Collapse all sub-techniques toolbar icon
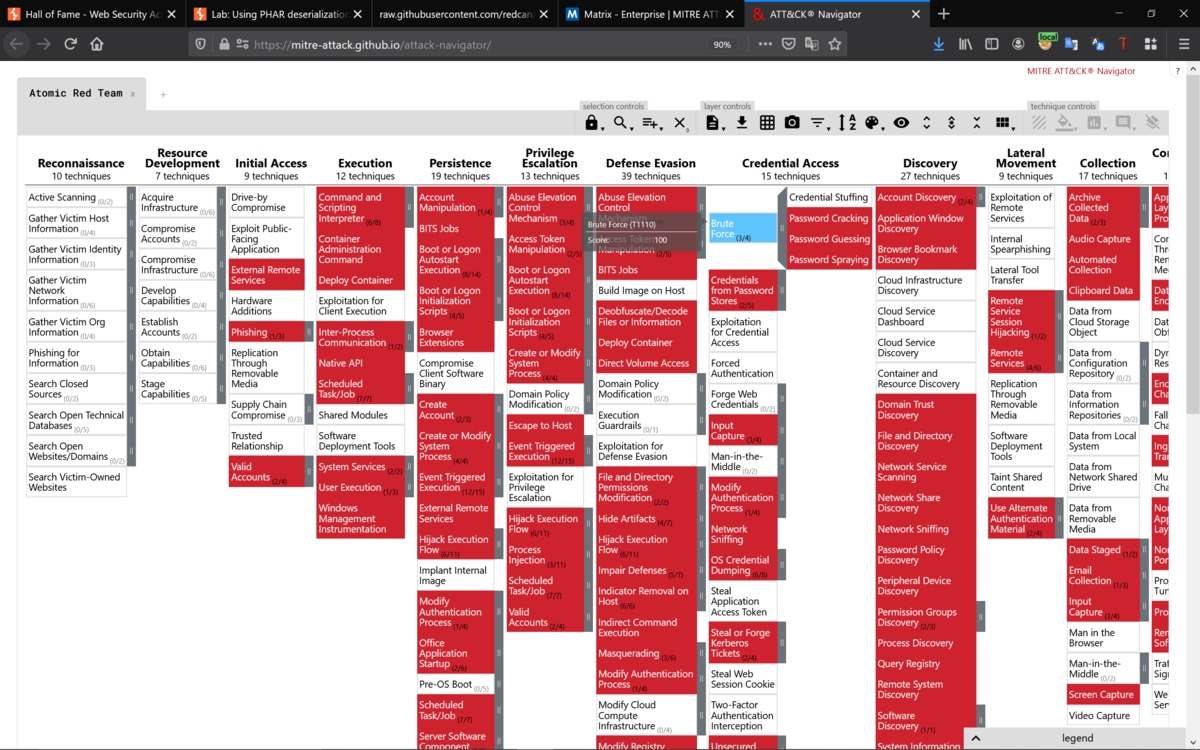Viewport: 1200px width, 750px height. tap(976, 123)
